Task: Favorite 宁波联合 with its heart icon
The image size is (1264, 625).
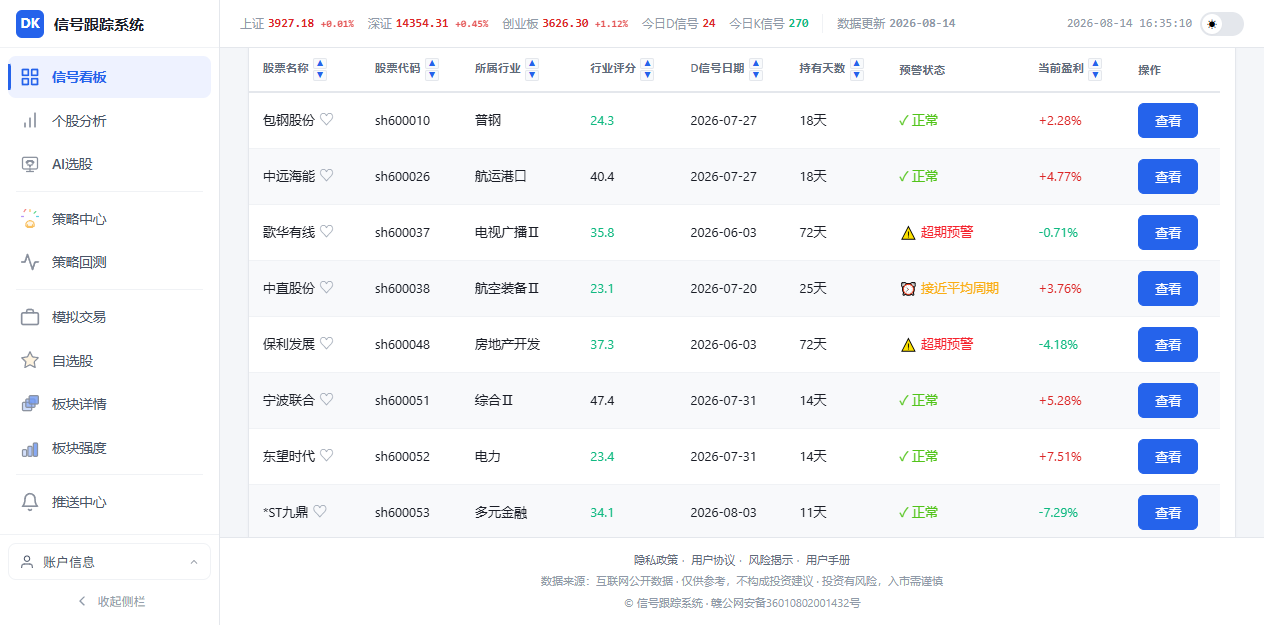Action: click(x=326, y=400)
